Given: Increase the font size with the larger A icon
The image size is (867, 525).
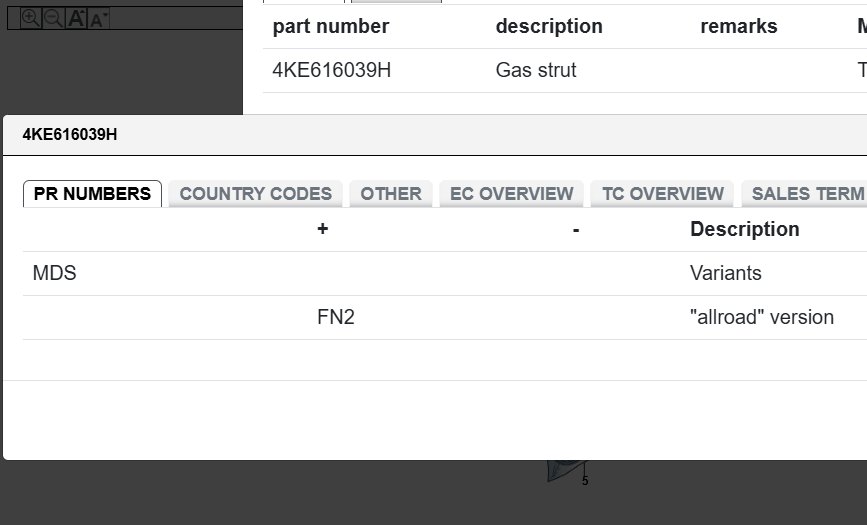Looking at the screenshot, I should coord(76,18).
